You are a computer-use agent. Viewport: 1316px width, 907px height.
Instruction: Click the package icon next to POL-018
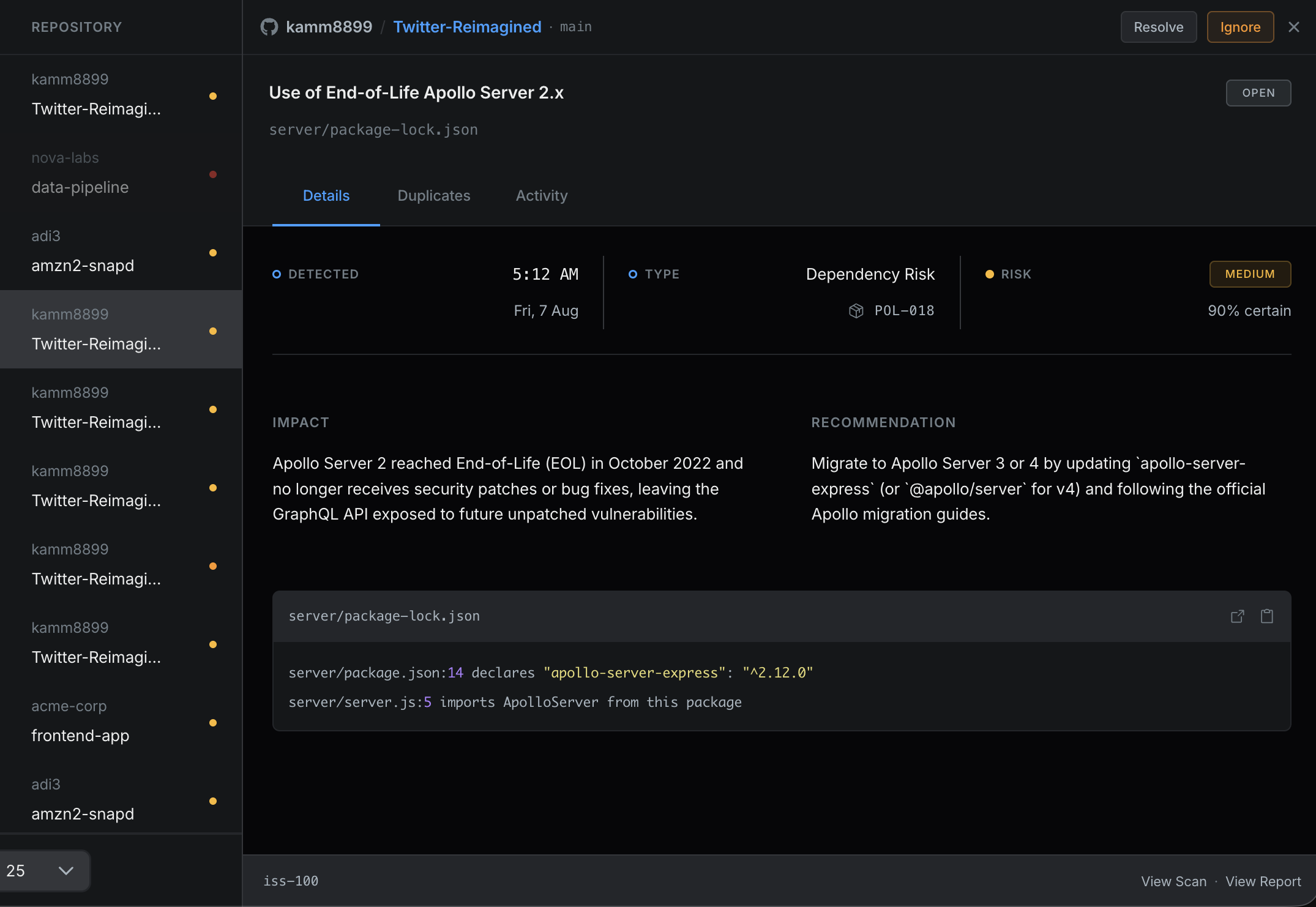[856, 311]
